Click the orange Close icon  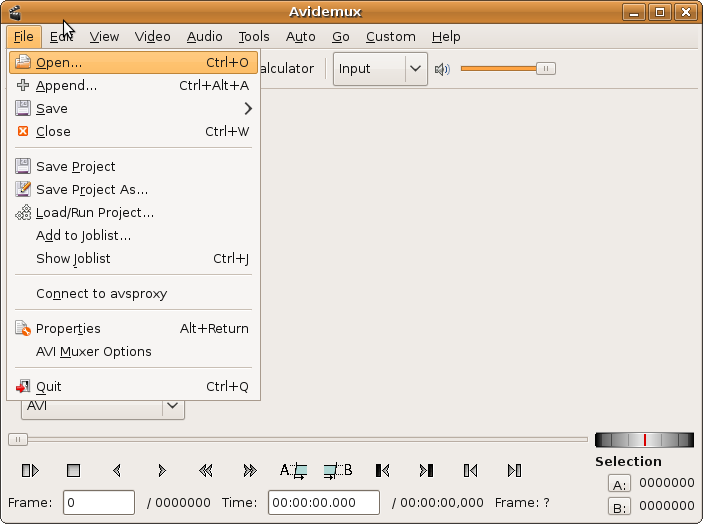click(x=23, y=131)
